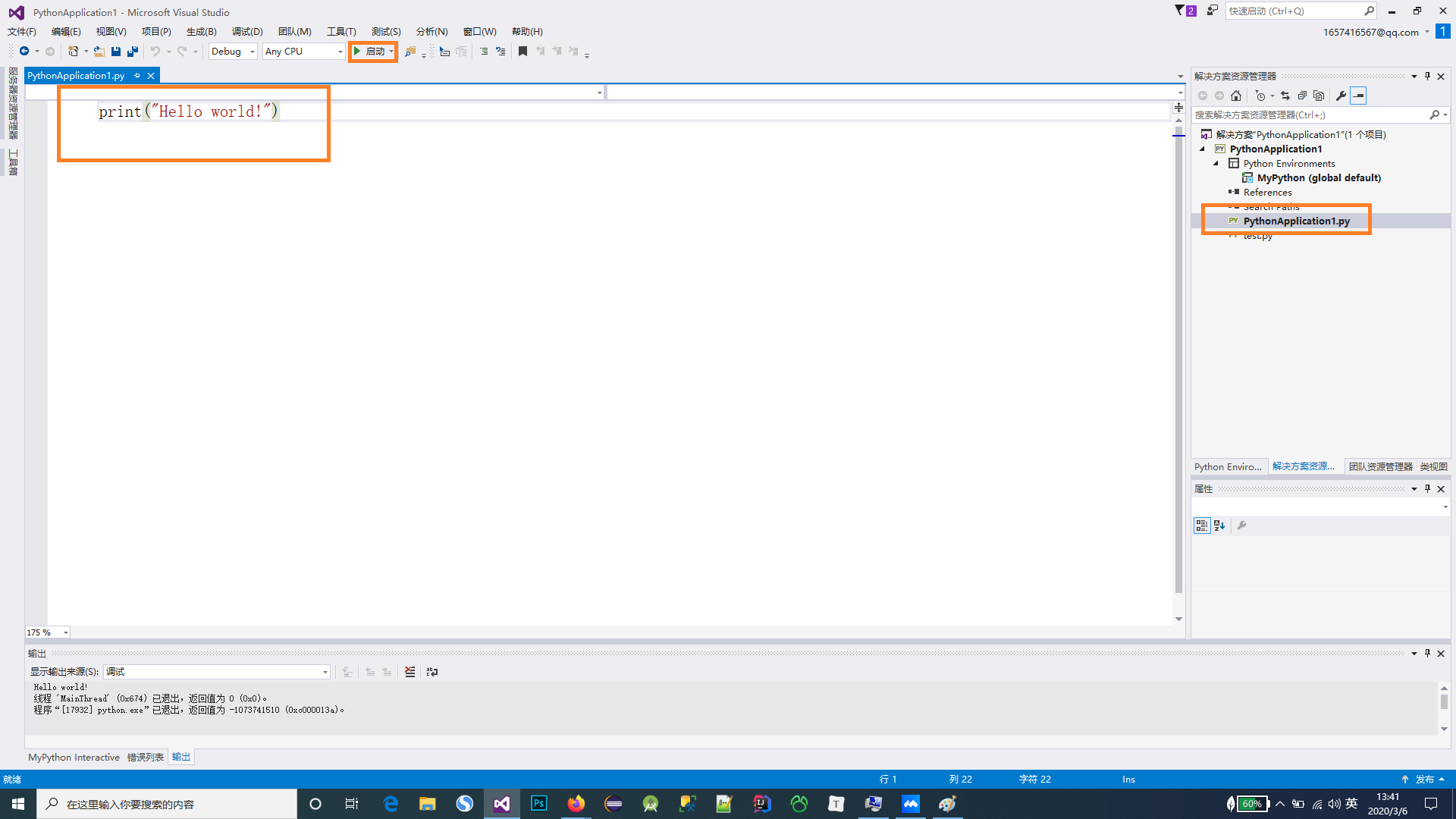1456x819 pixels.
Task: Click the Navigate Backward arrow icon
Action: pyautogui.click(x=24, y=52)
